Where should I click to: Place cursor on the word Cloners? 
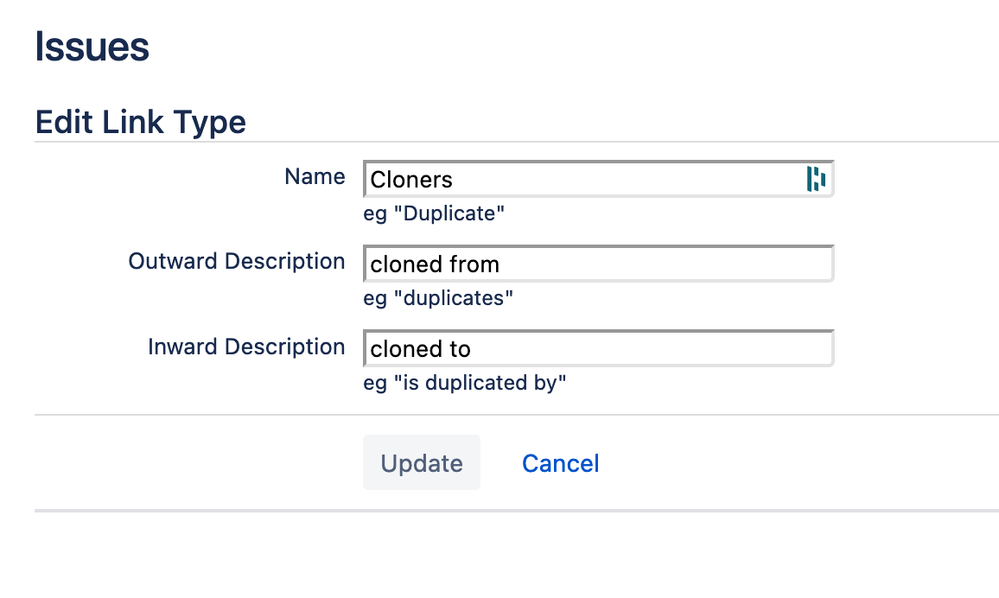[x=411, y=180]
